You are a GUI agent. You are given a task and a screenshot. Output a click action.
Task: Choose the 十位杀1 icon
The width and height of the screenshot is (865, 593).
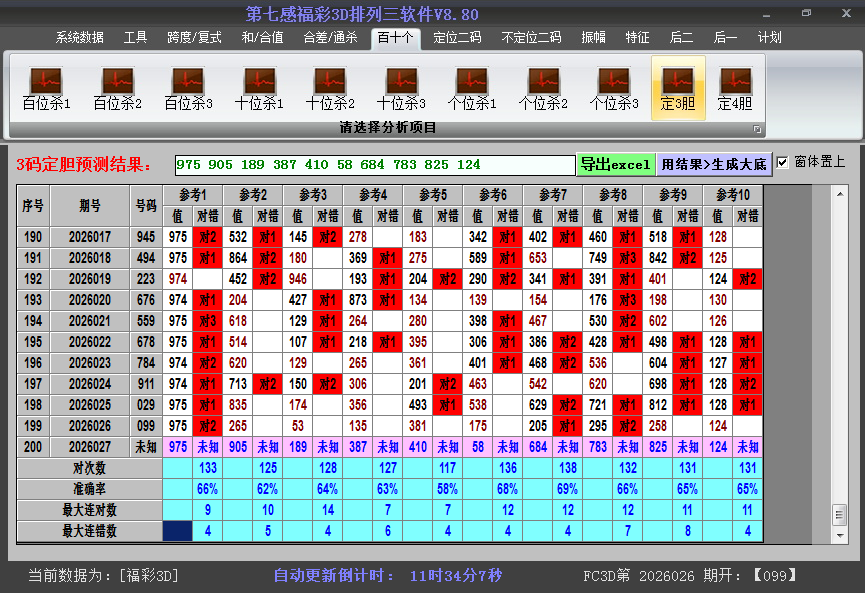coord(259,88)
